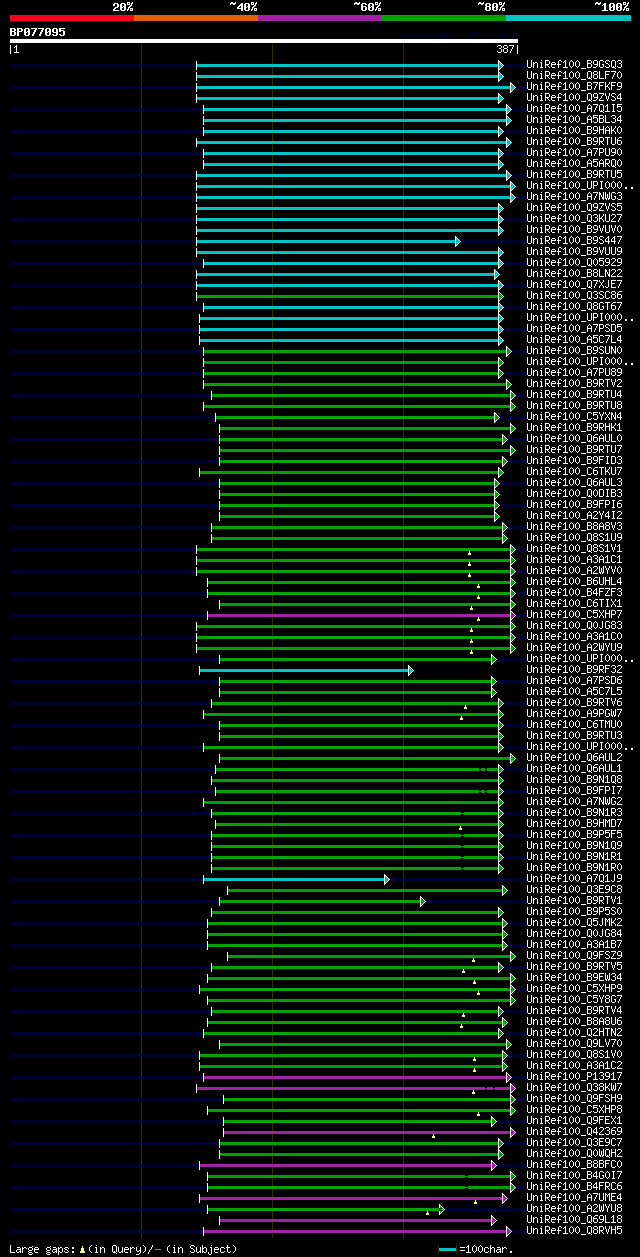Select the UniRef100_Q38KW7 label

click(x=574, y=1087)
